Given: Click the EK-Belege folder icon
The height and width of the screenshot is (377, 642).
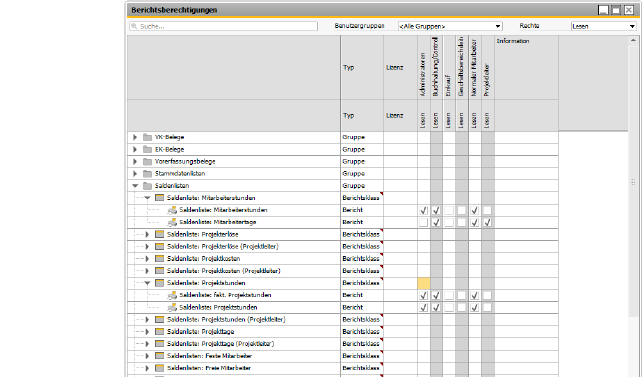Looking at the screenshot, I should click(147, 149).
